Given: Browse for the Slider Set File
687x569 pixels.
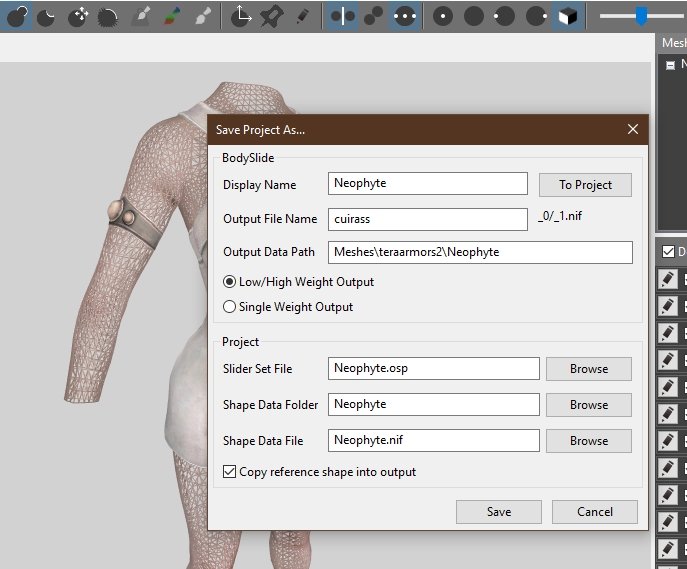Looking at the screenshot, I should tap(588, 369).
